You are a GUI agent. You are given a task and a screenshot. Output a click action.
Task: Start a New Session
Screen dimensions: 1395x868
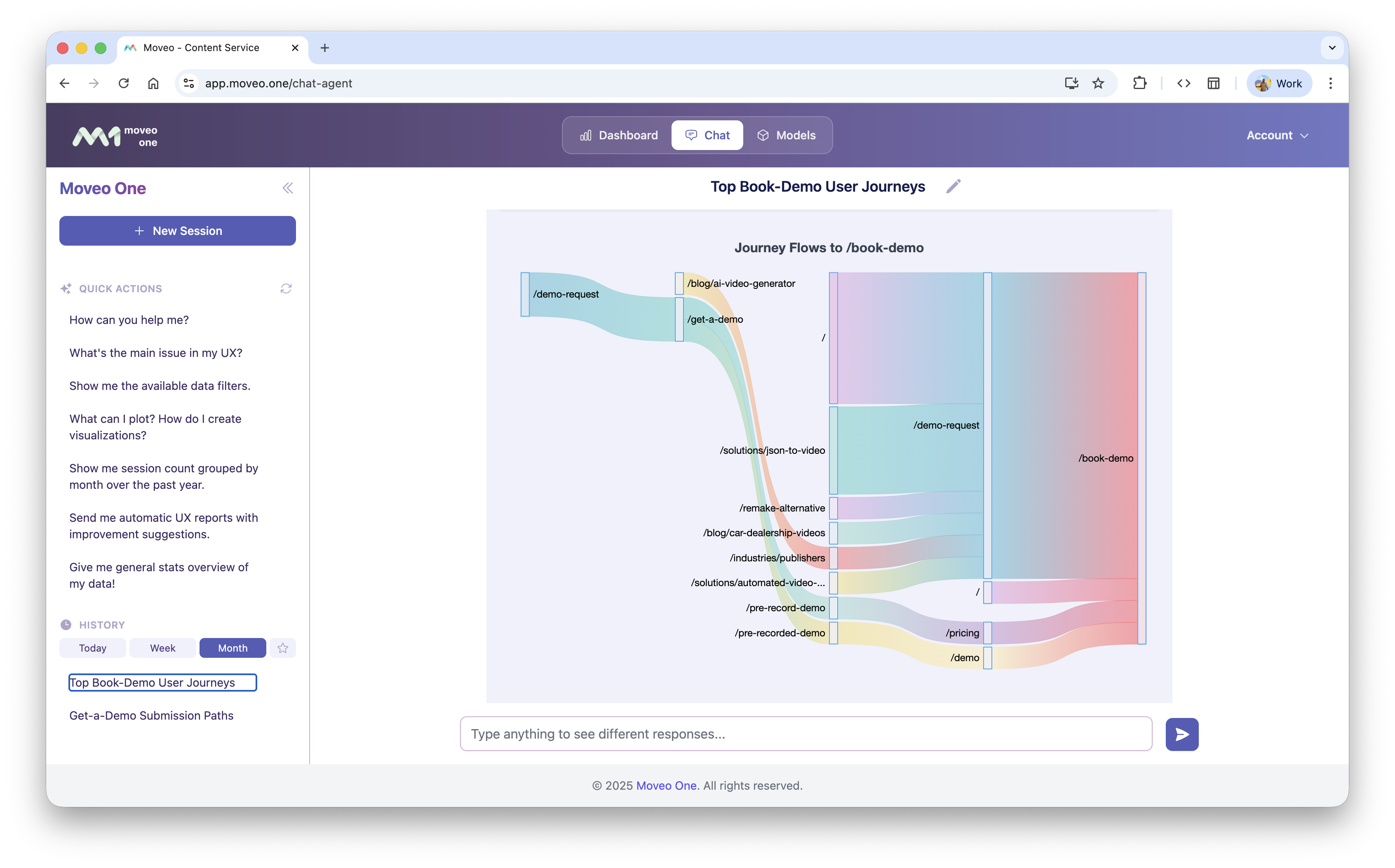[177, 230]
